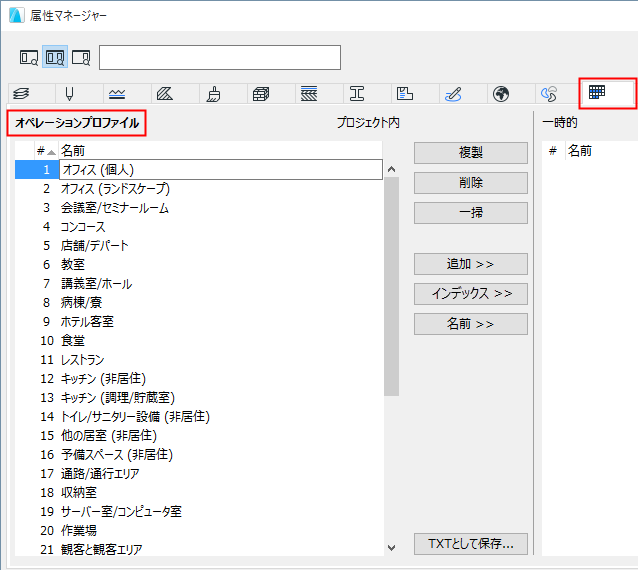Viewport: 638px width, 570px height.
Task: Click the TXTとして保存... button
Action: [471, 544]
